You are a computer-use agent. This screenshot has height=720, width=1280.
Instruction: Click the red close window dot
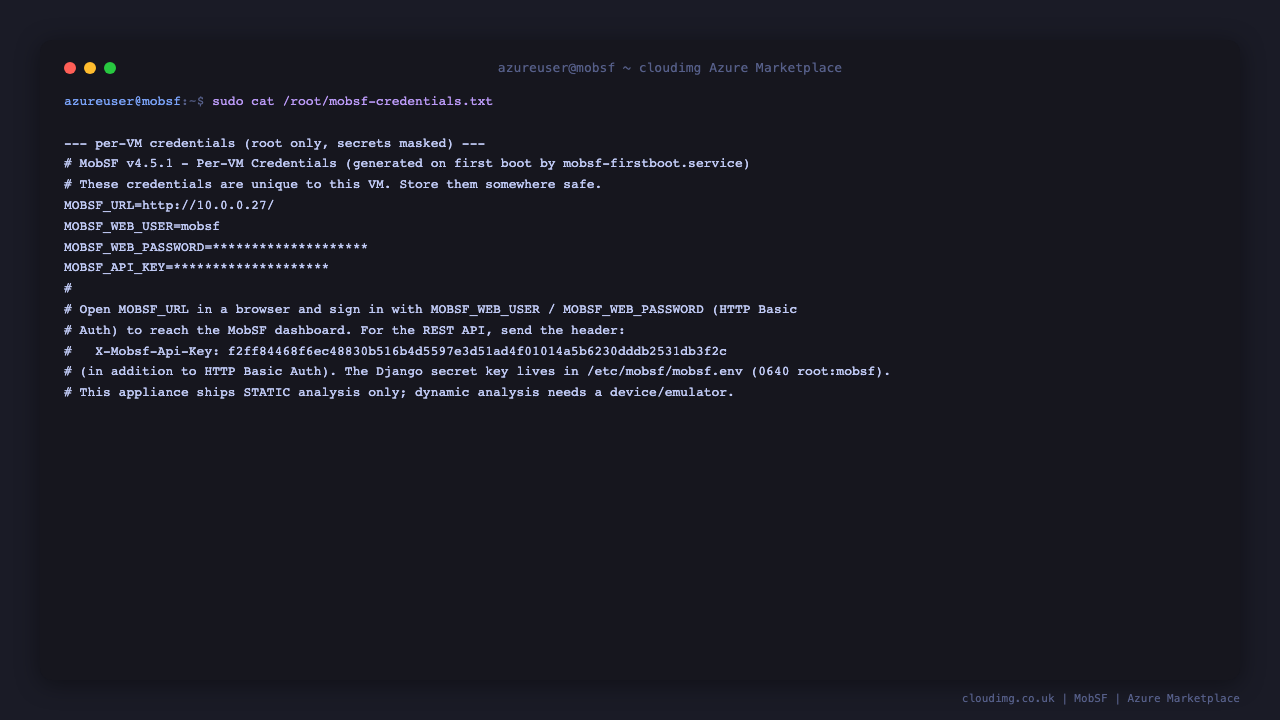click(x=70, y=68)
